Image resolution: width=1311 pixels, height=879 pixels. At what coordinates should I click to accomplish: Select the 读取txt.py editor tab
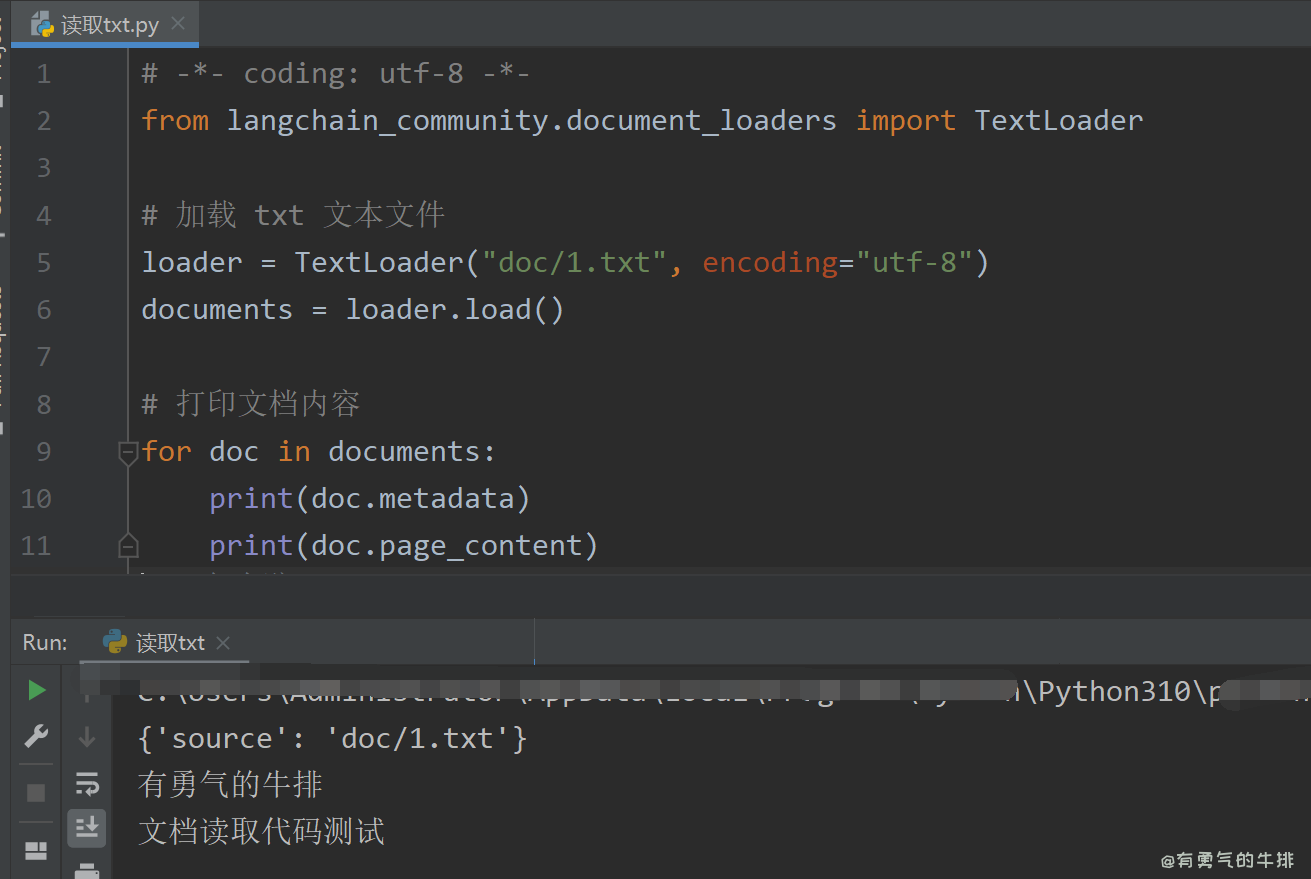pos(109,25)
